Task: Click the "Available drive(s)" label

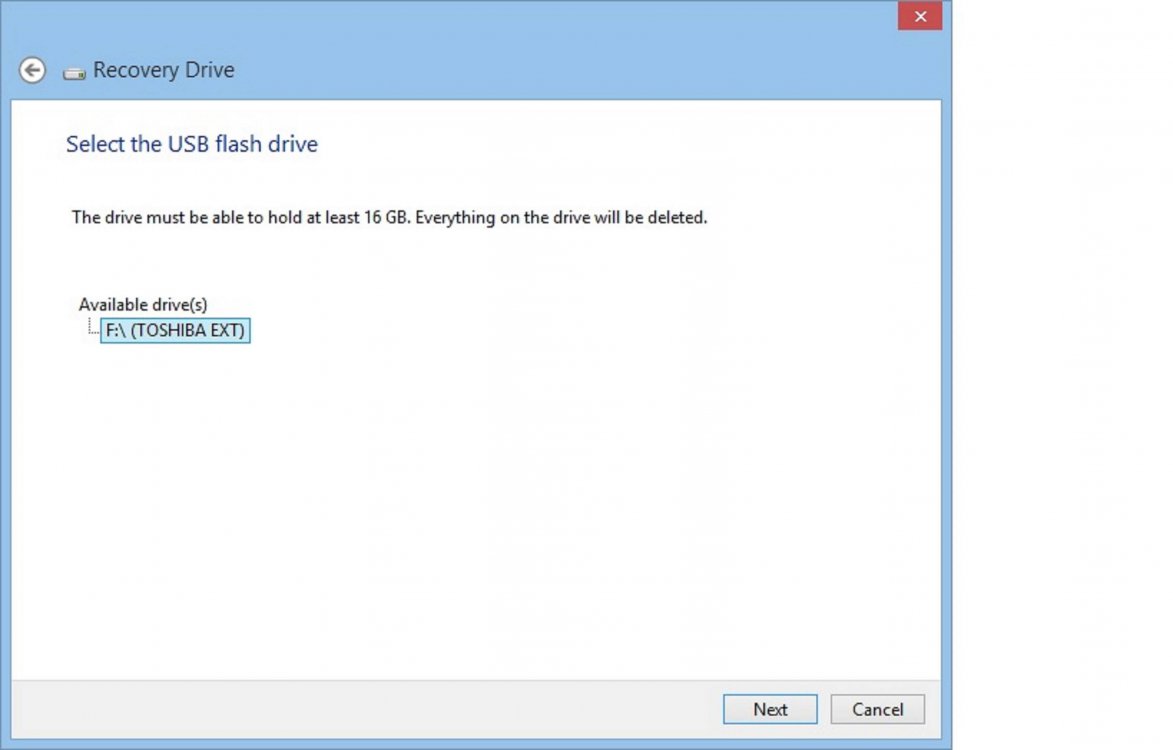Action: [143, 305]
